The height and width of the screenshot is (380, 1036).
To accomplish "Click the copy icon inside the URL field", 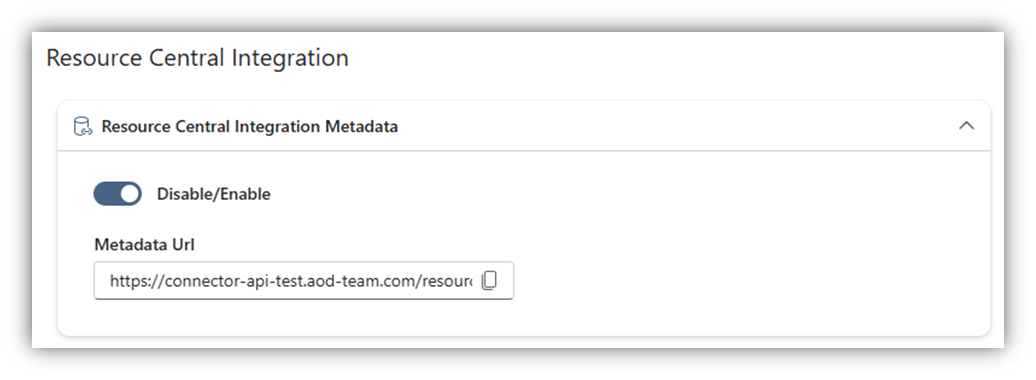I will pyautogui.click(x=489, y=280).
